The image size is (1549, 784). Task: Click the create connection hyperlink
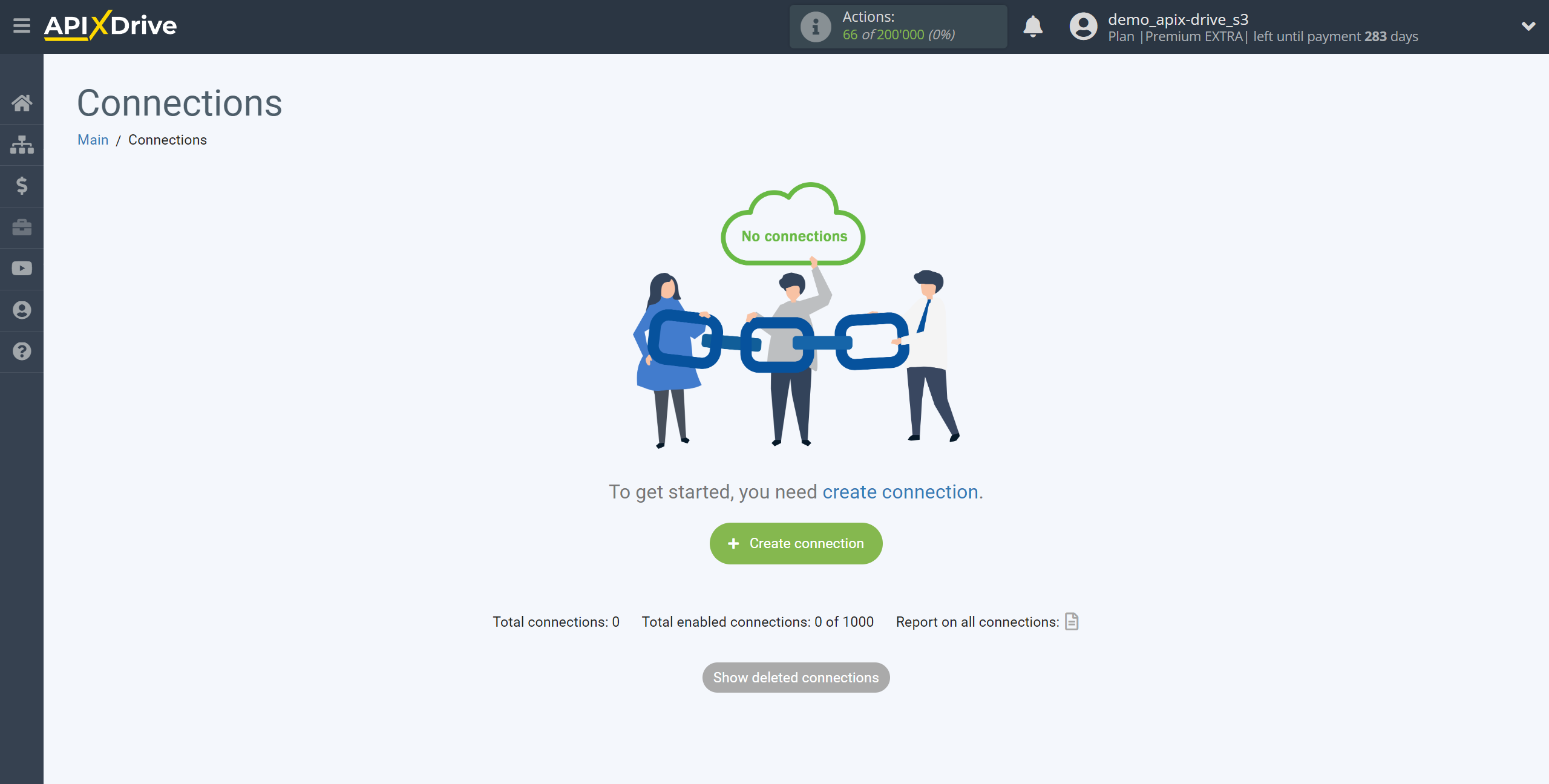click(900, 491)
